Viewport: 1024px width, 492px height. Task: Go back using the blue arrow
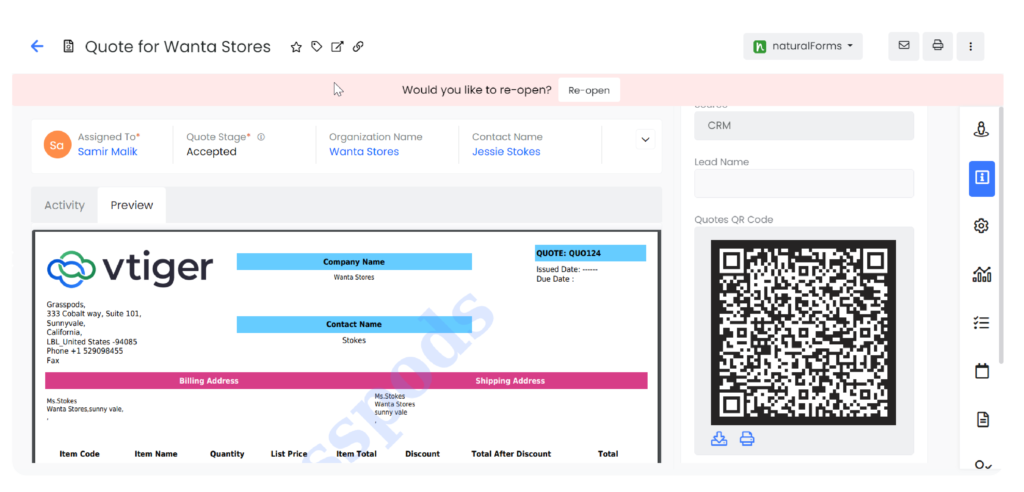(x=37, y=46)
